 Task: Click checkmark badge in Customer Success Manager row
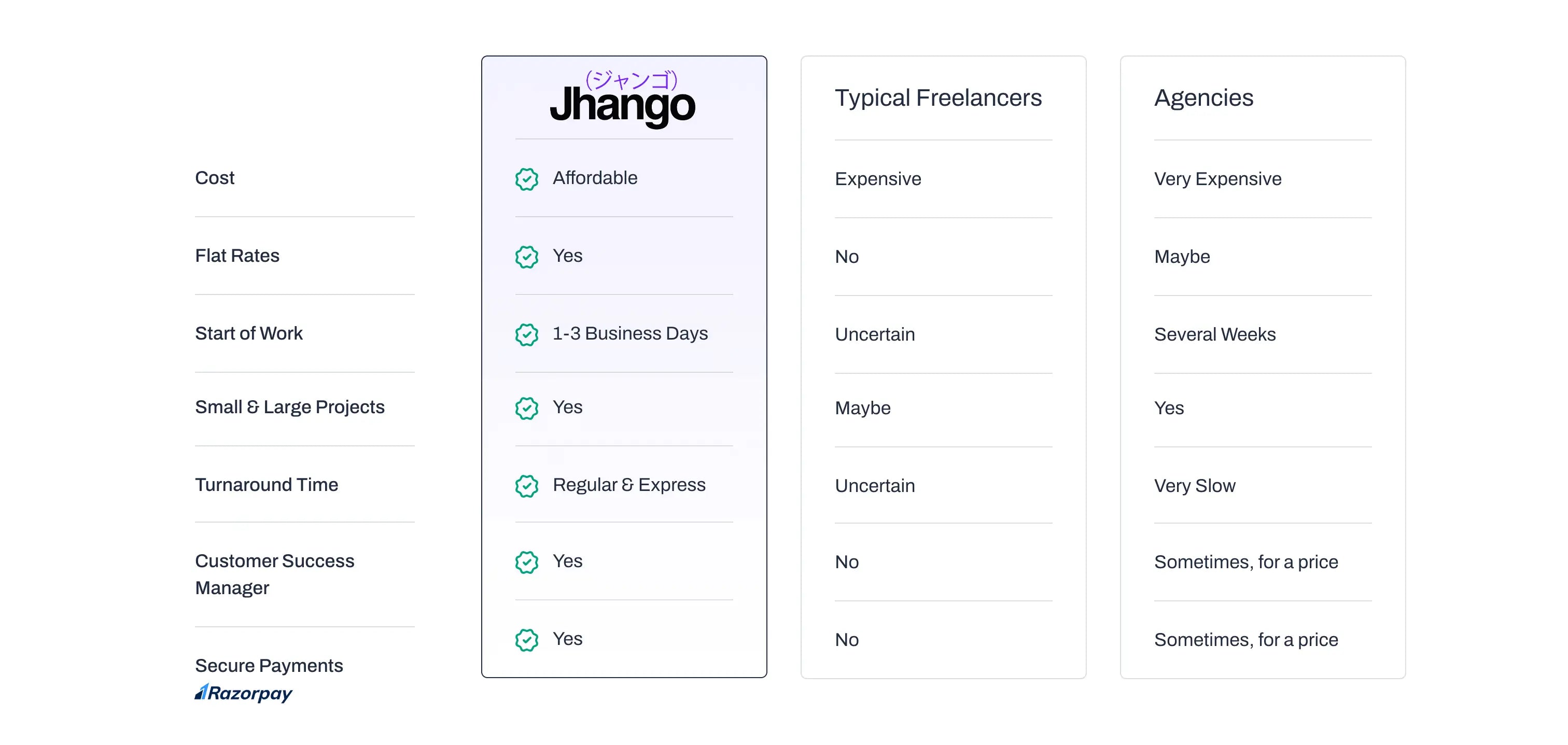tap(526, 562)
